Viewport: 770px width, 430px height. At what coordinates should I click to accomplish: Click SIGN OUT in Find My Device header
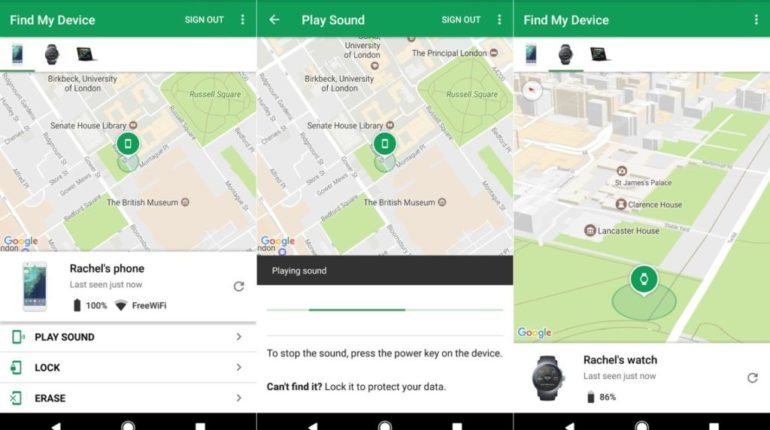click(204, 20)
